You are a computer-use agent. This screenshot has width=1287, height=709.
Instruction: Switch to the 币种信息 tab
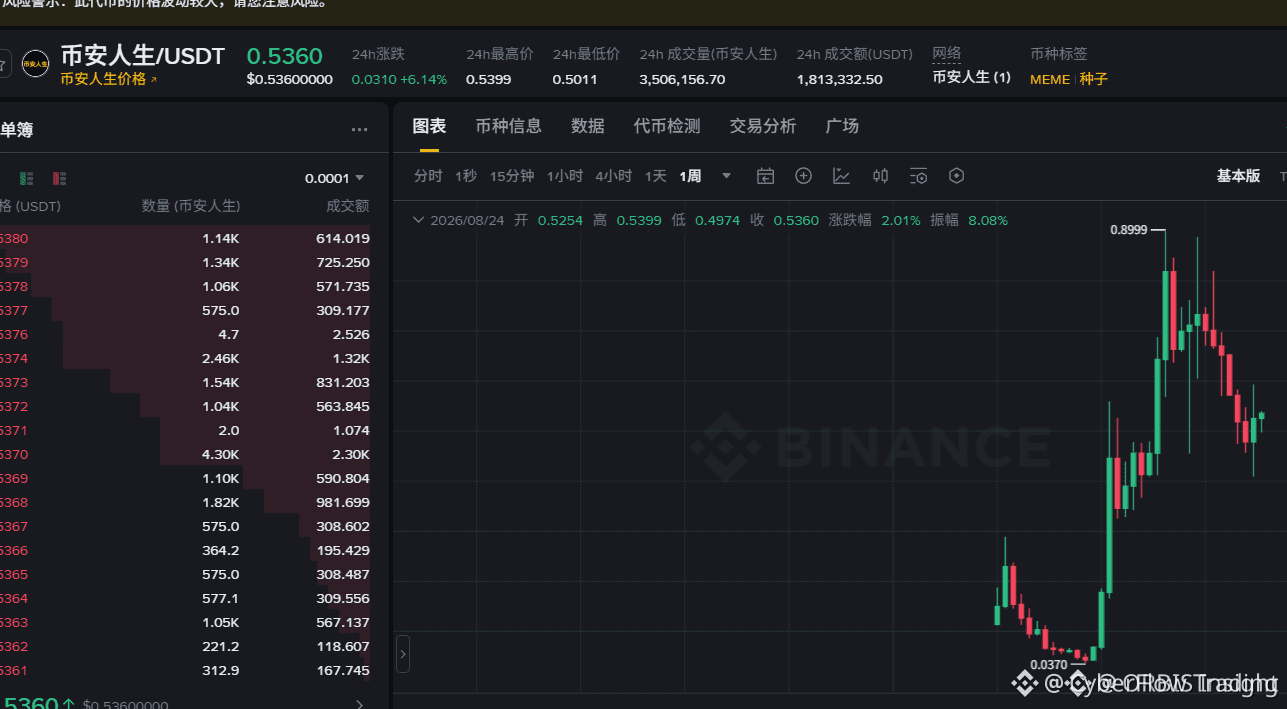click(x=508, y=126)
